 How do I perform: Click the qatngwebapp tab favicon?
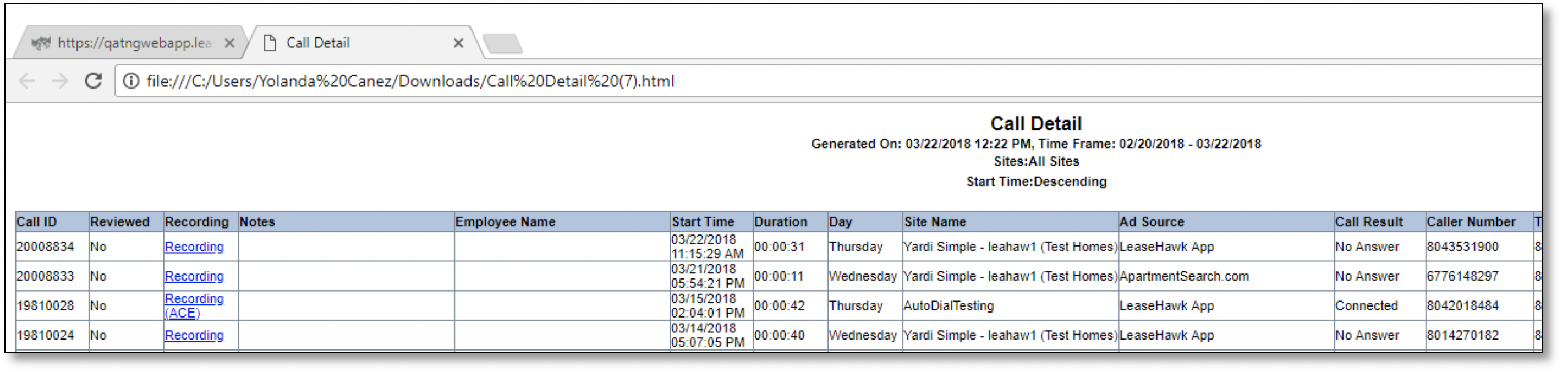pyautogui.click(x=41, y=43)
